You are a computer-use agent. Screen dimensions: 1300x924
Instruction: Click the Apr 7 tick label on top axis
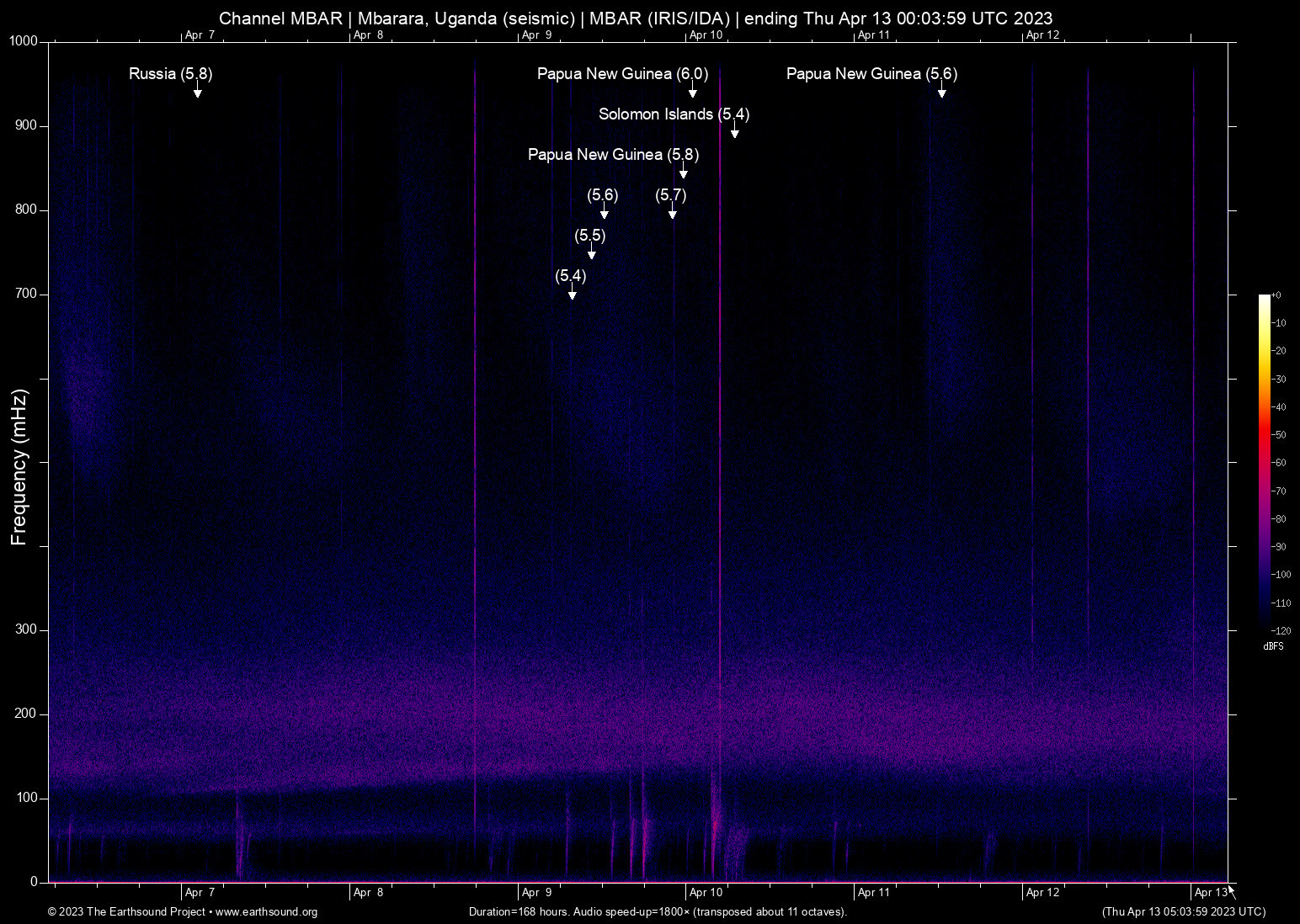pyautogui.click(x=199, y=35)
